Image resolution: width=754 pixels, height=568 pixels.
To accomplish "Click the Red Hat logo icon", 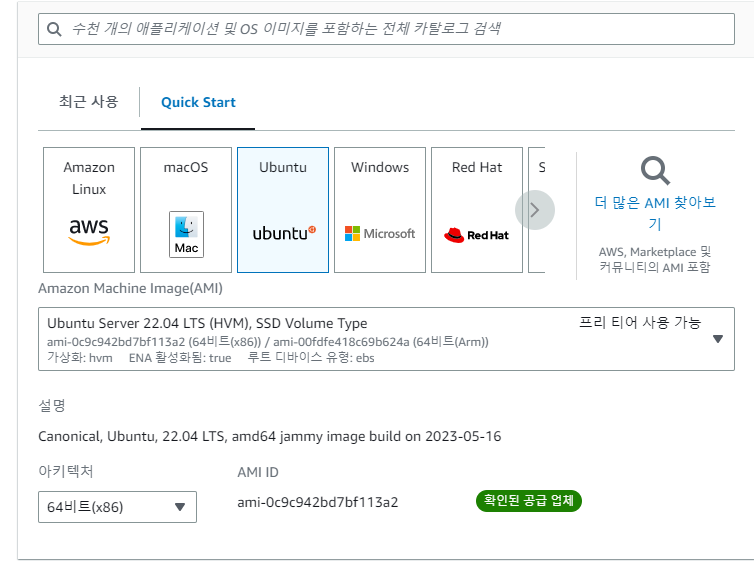I will pyautogui.click(x=476, y=235).
